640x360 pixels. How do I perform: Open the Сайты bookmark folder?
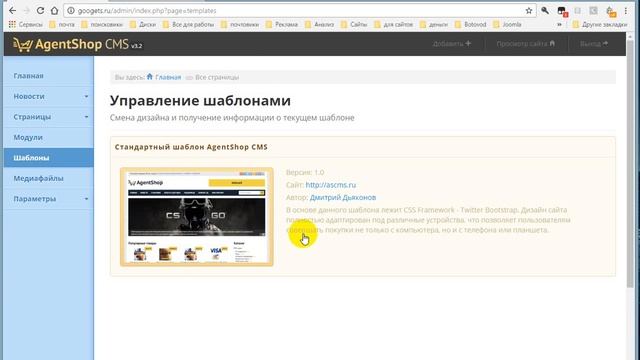coord(354,24)
